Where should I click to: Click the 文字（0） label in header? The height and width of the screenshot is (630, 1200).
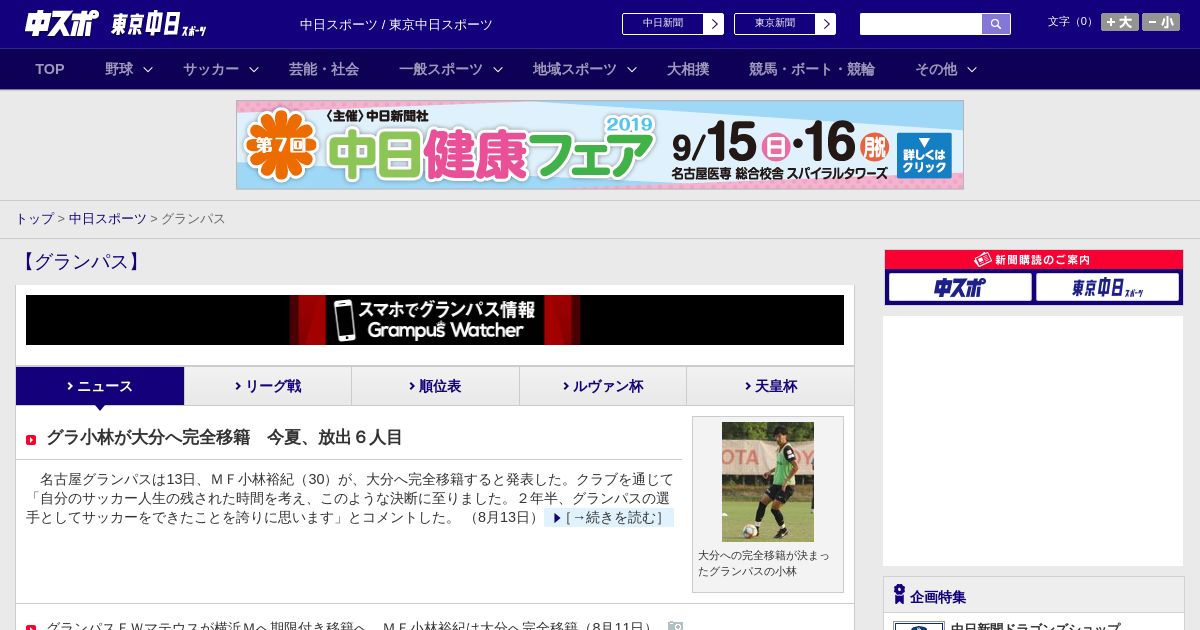[x=1072, y=22]
